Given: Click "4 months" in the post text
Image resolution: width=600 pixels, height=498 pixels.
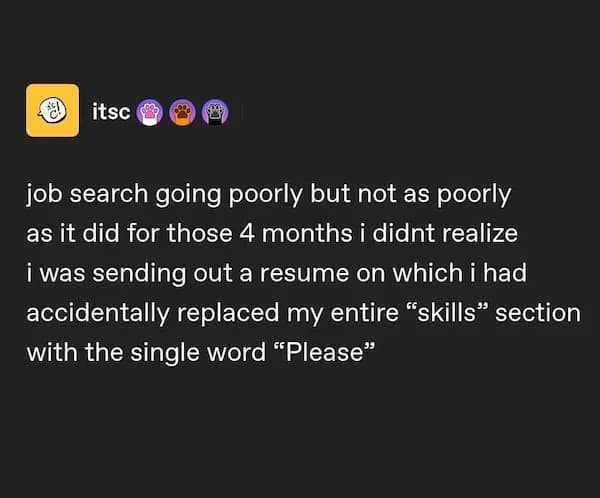Looking at the screenshot, I should (300, 233).
